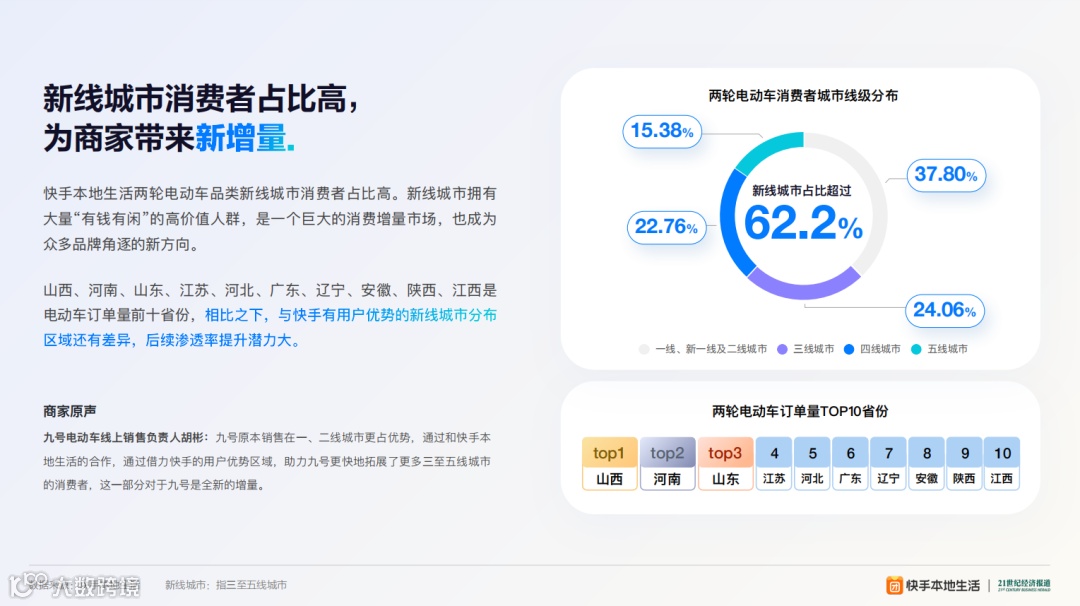The width and height of the screenshot is (1080, 606).
Task: Click the 快手本地生活 brand text in footer
Action: tap(943, 585)
